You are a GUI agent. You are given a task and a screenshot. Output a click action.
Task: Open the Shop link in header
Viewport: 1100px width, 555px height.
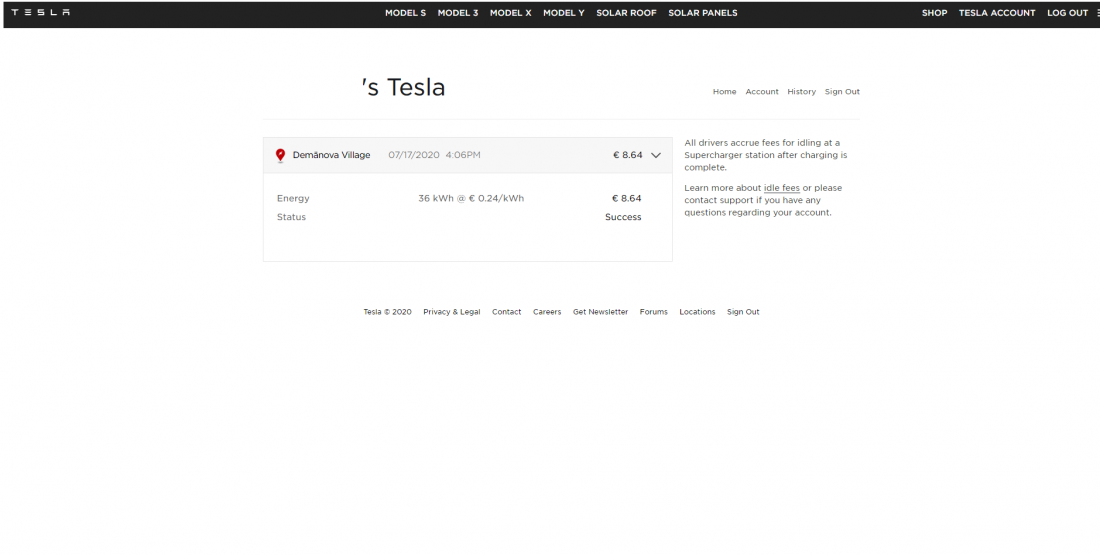click(x=934, y=13)
